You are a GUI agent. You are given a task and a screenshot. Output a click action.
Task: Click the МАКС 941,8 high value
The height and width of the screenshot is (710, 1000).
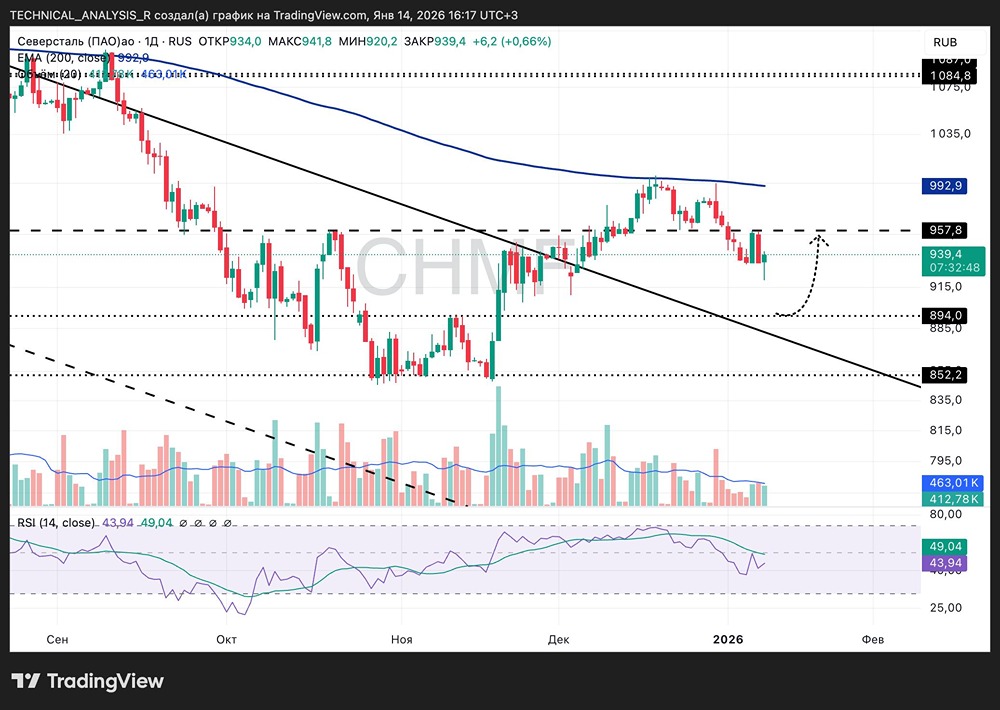click(300, 41)
